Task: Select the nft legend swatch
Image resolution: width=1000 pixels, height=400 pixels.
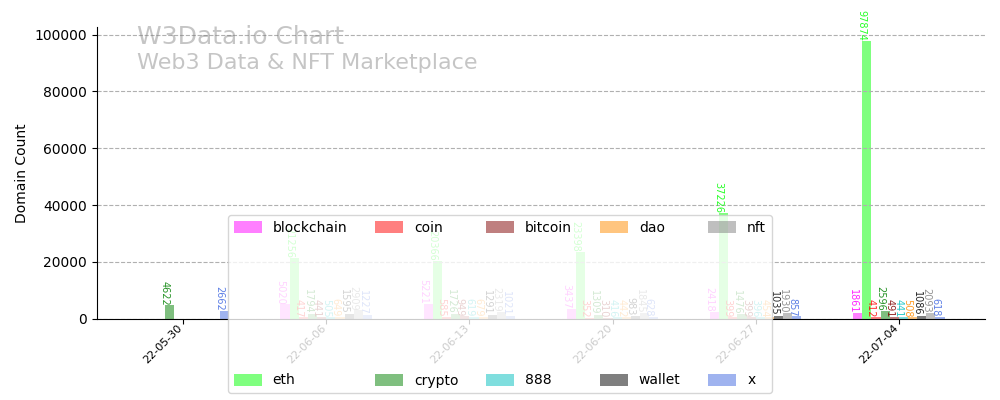Action: (x=721, y=228)
